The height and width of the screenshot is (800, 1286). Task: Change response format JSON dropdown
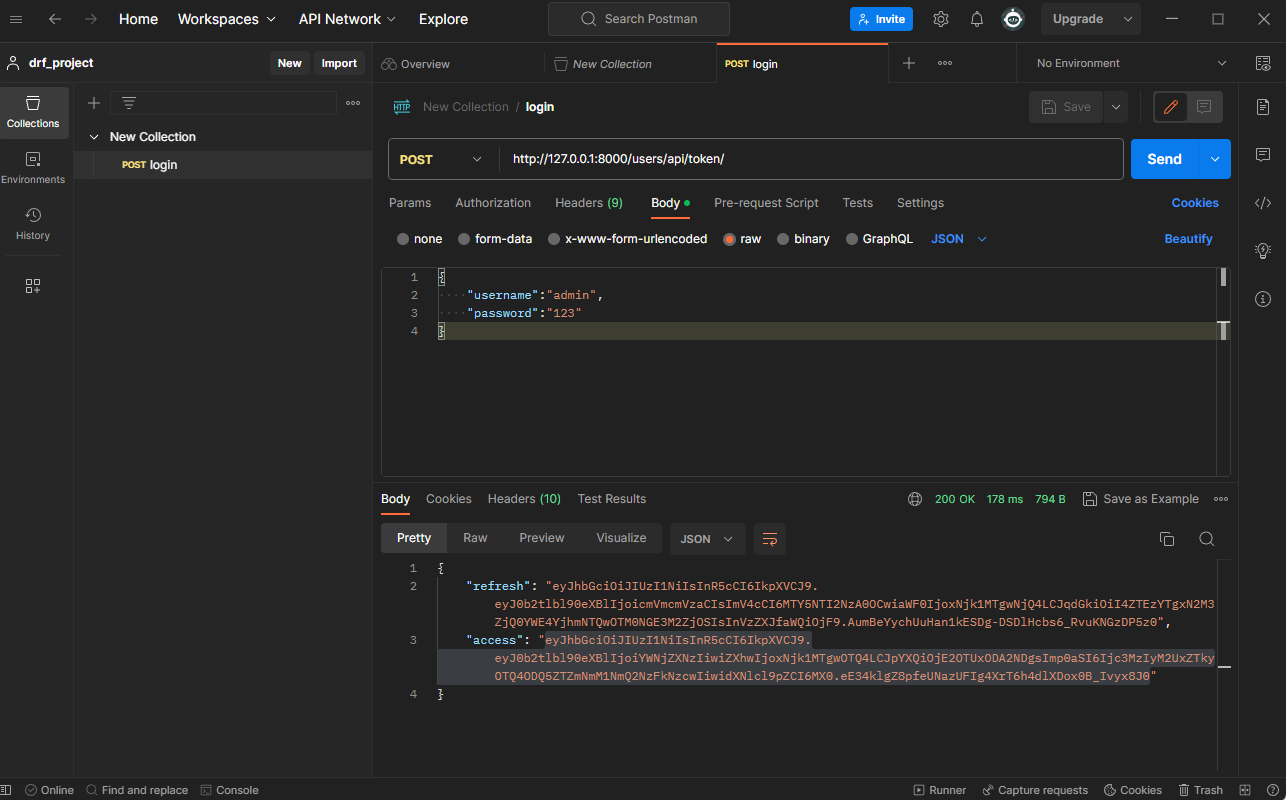click(x=707, y=539)
